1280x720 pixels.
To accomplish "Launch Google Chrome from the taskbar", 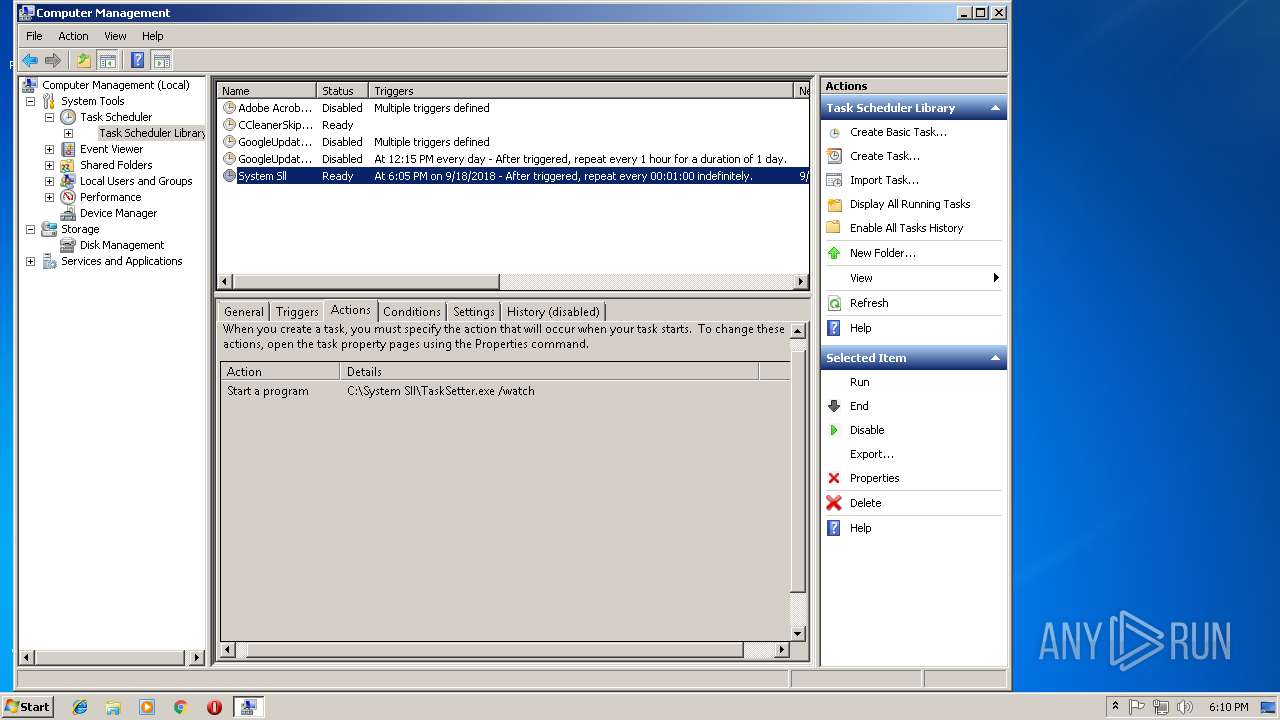I will click(x=181, y=707).
